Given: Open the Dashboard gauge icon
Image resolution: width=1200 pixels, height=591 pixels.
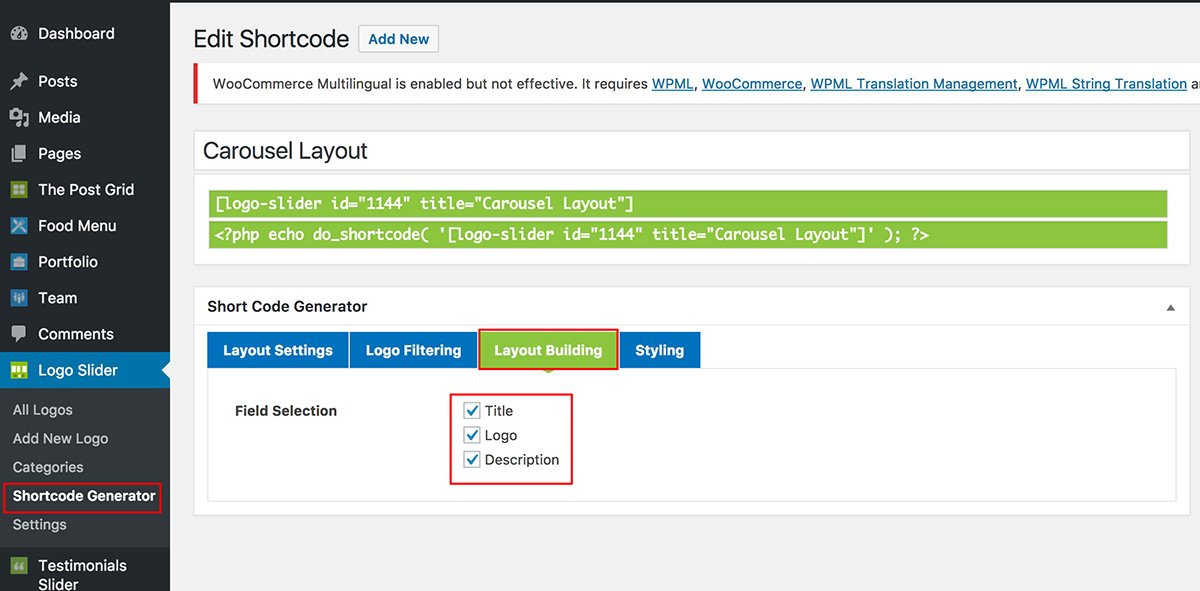Looking at the screenshot, I should 18,33.
